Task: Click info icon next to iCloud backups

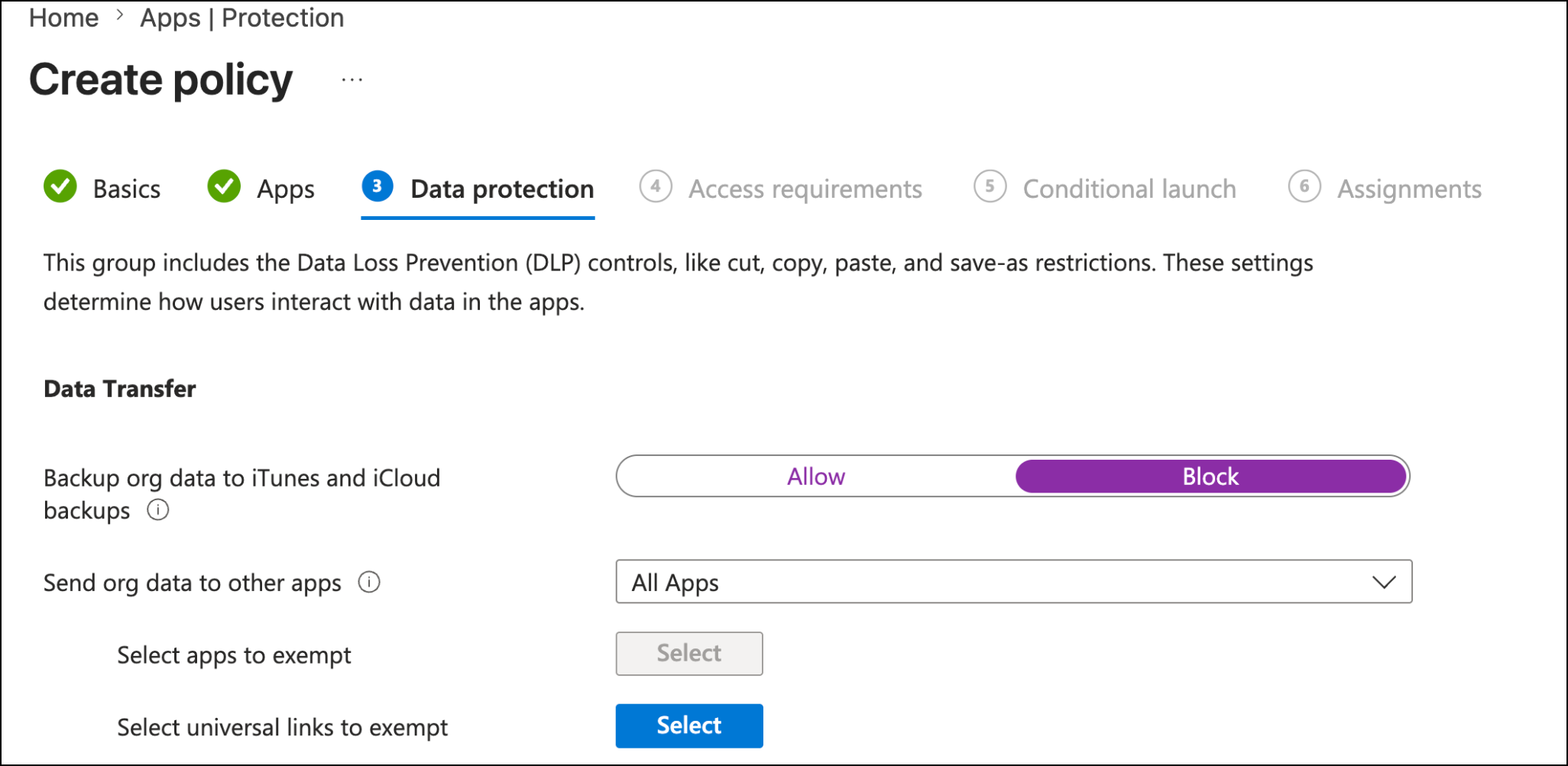Action: (x=158, y=509)
